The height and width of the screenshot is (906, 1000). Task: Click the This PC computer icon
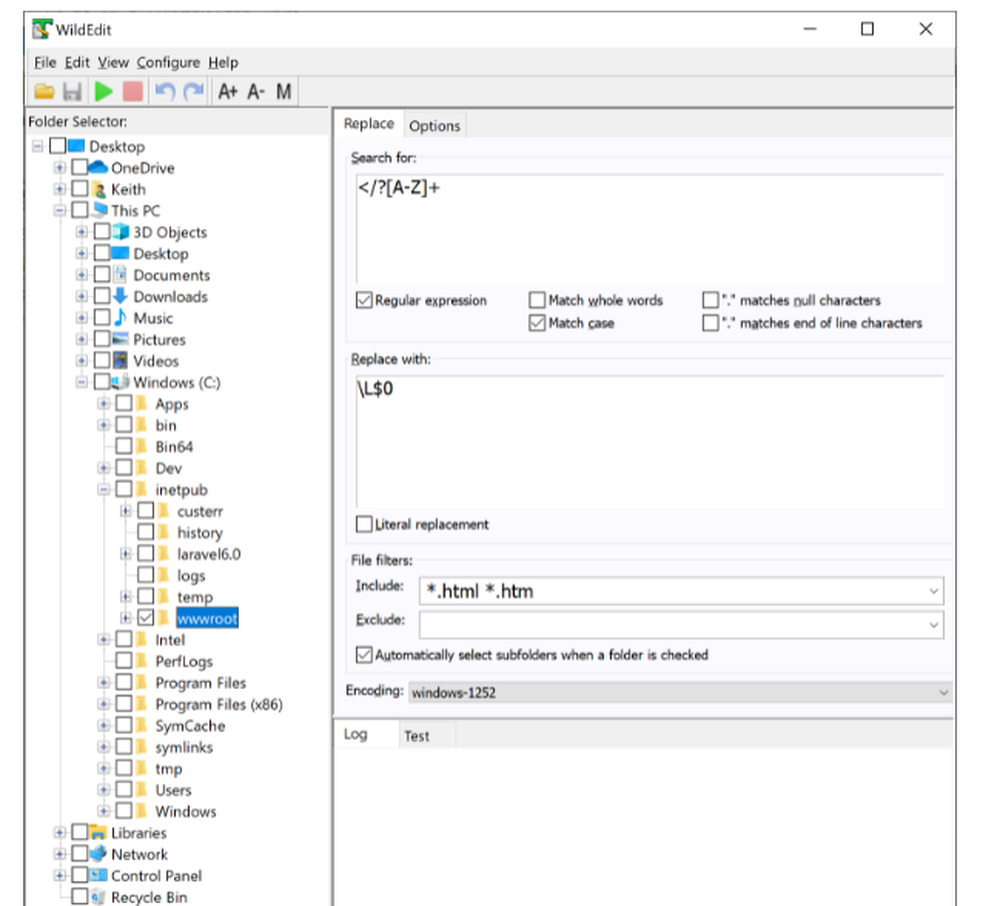pos(99,210)
